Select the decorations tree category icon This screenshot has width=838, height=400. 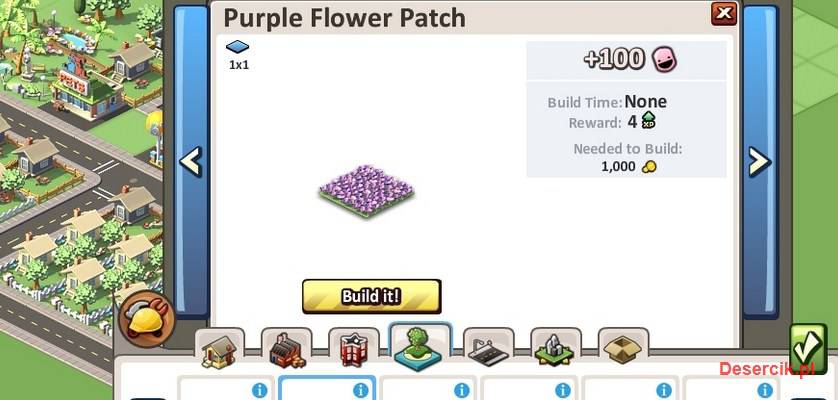click(x=420, y=349)
